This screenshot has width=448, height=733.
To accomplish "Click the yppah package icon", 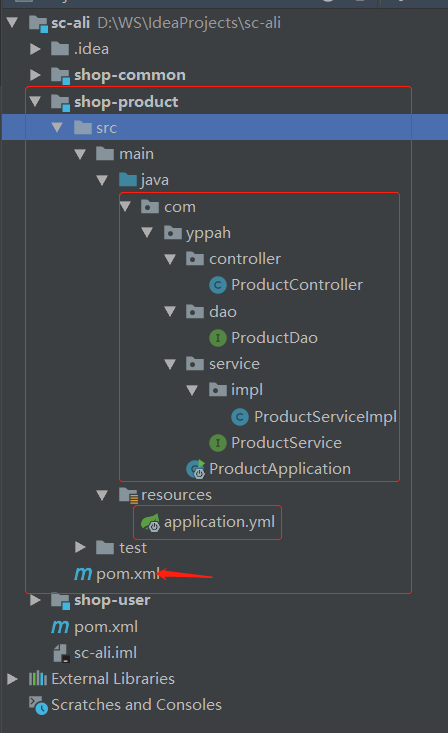I will (x=173, y=232).
